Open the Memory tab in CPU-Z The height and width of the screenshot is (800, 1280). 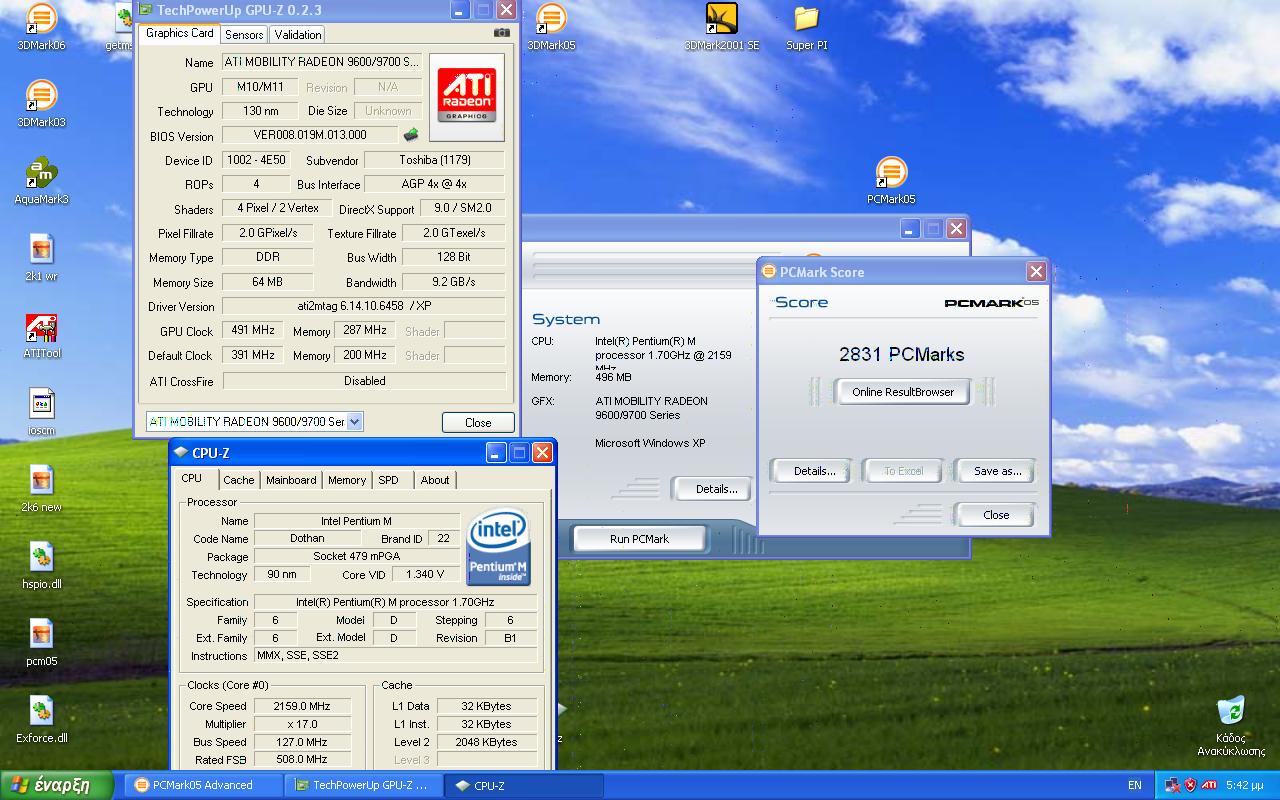347,480
